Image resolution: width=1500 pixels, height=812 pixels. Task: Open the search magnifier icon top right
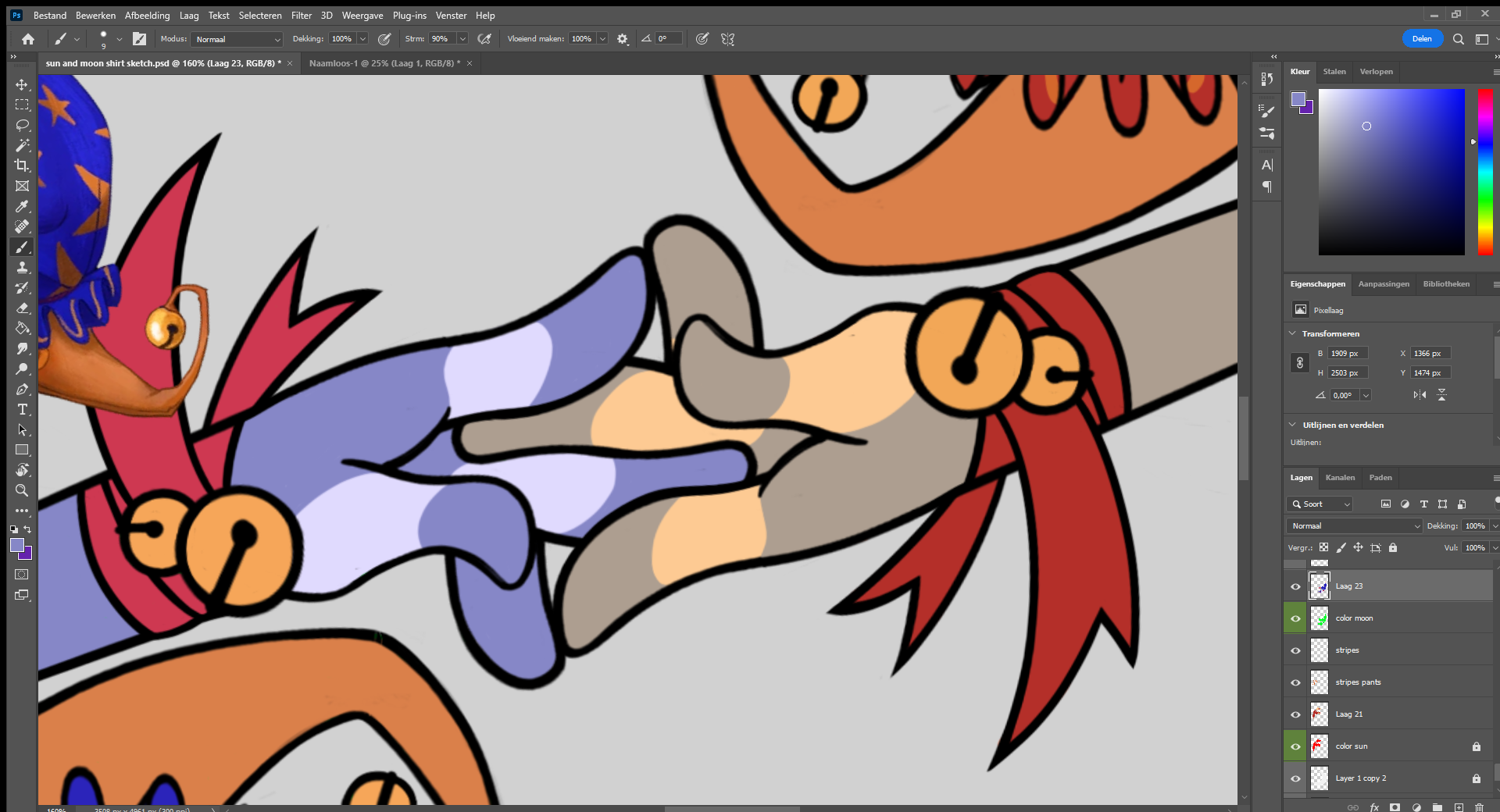pyautogui.click(x=1458, y=39)
